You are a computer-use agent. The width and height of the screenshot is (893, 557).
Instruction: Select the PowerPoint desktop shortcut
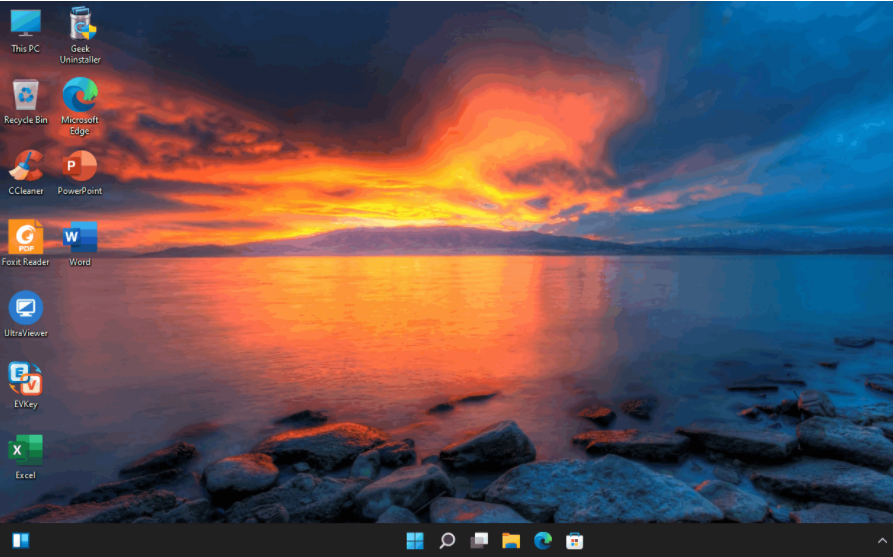80,173
